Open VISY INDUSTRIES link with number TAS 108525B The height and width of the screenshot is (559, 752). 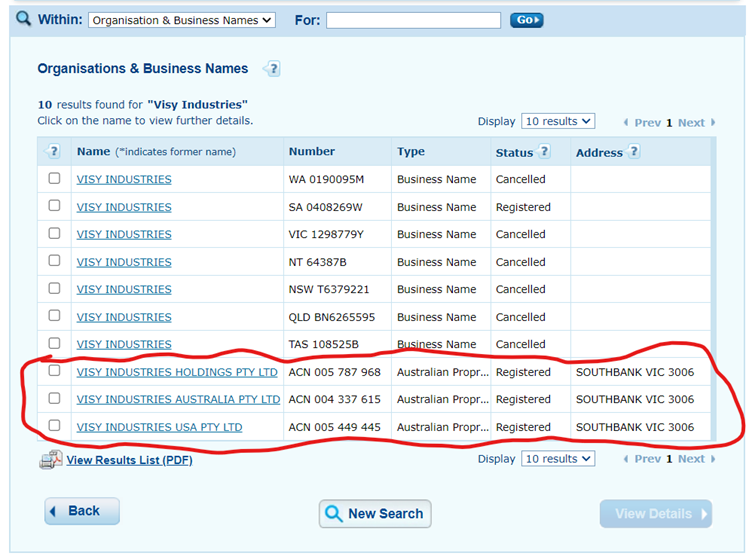pos(124,344)
